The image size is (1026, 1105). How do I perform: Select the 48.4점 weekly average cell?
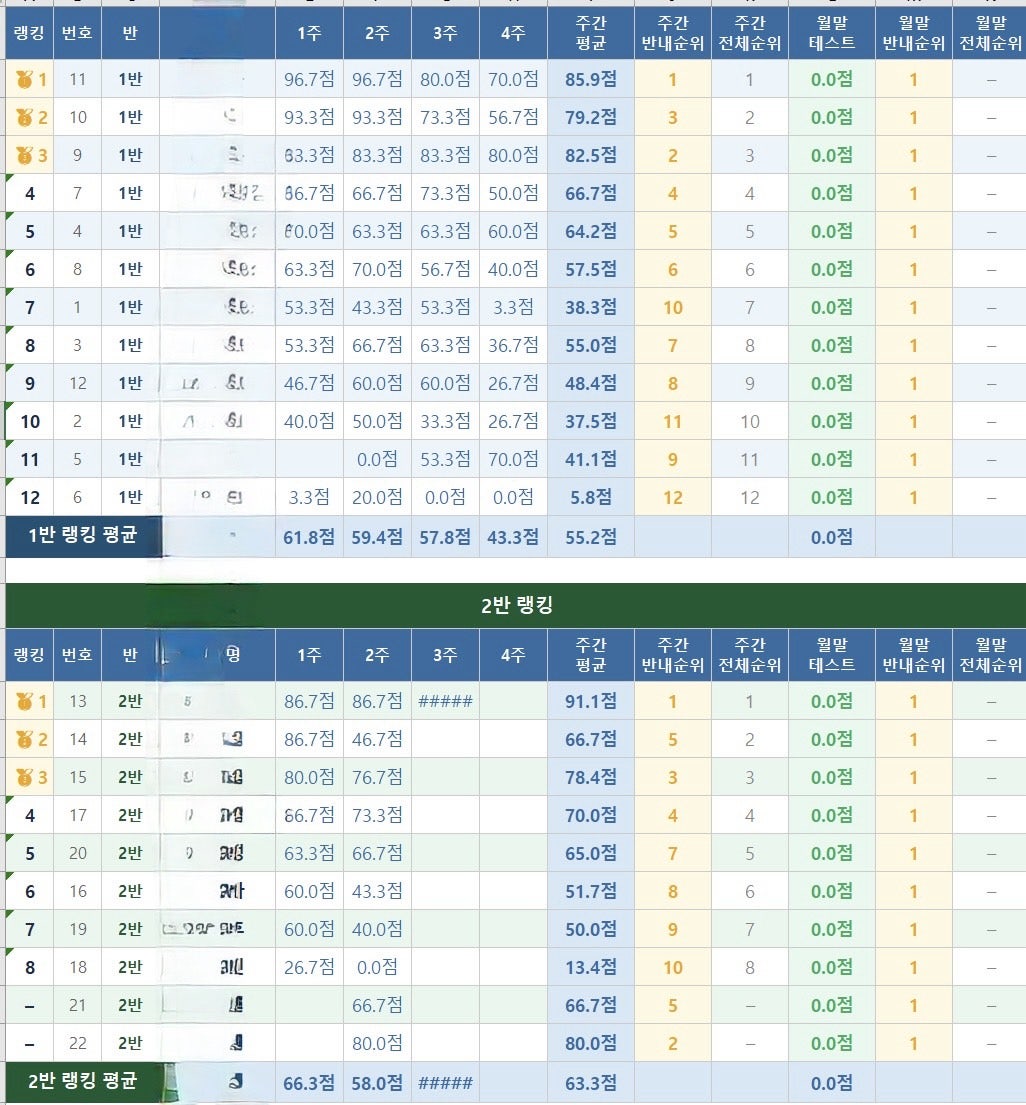pos(591,383)
